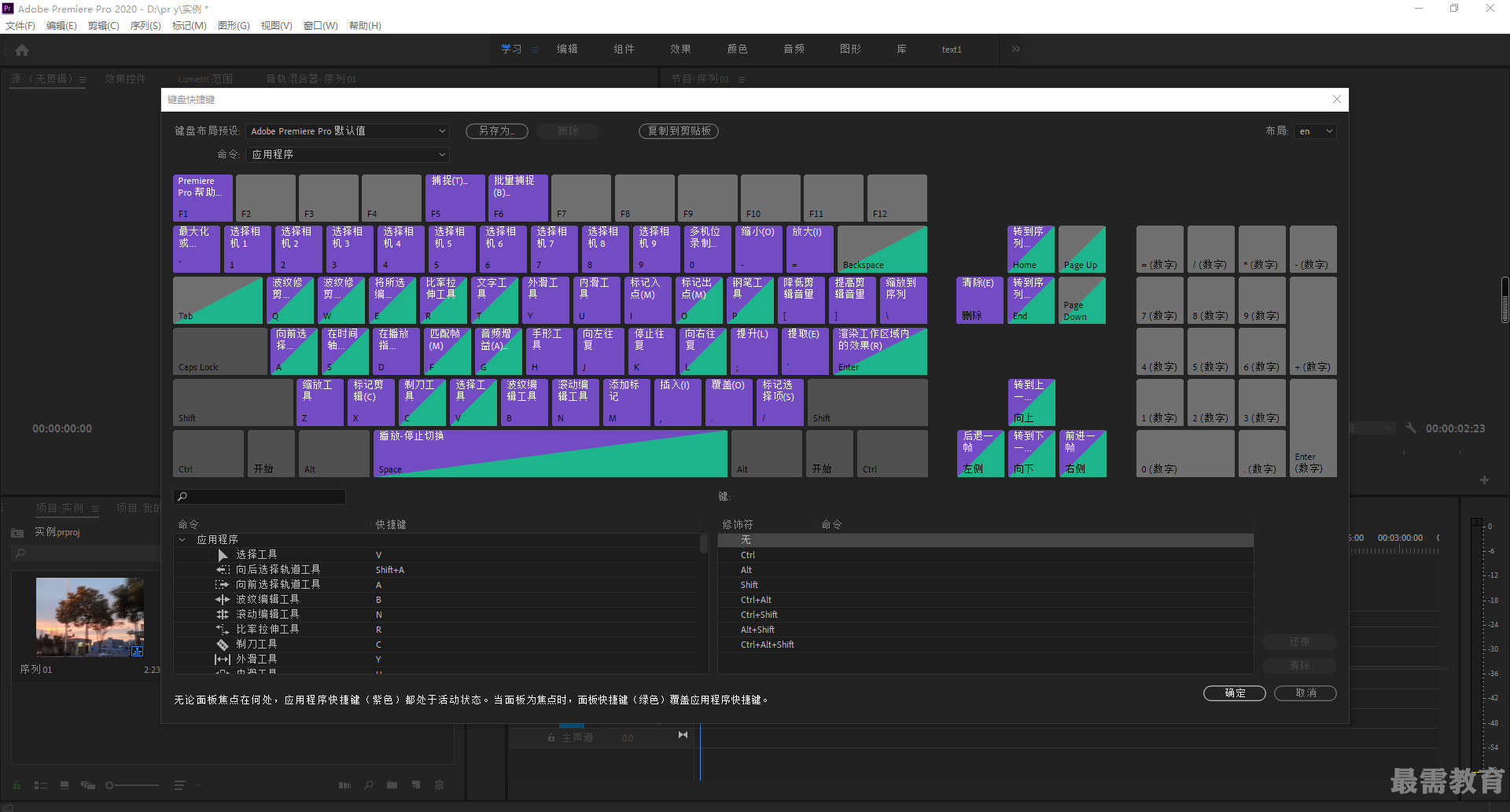Switch project panel to list view icon

(x=41, y=785)
